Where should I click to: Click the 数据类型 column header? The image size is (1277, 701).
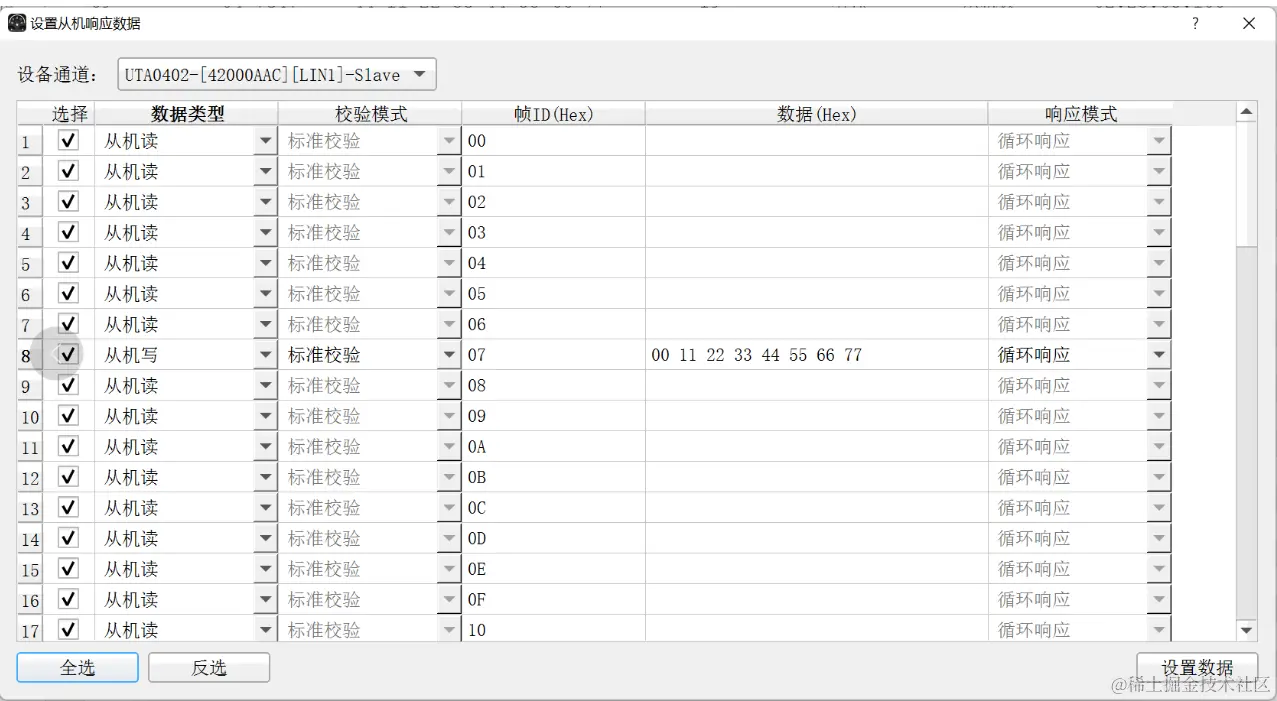click(187, 114)
